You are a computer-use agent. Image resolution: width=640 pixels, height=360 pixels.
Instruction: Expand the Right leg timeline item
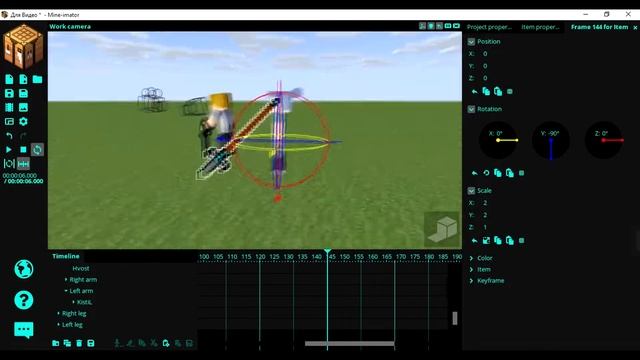point(58,313)
